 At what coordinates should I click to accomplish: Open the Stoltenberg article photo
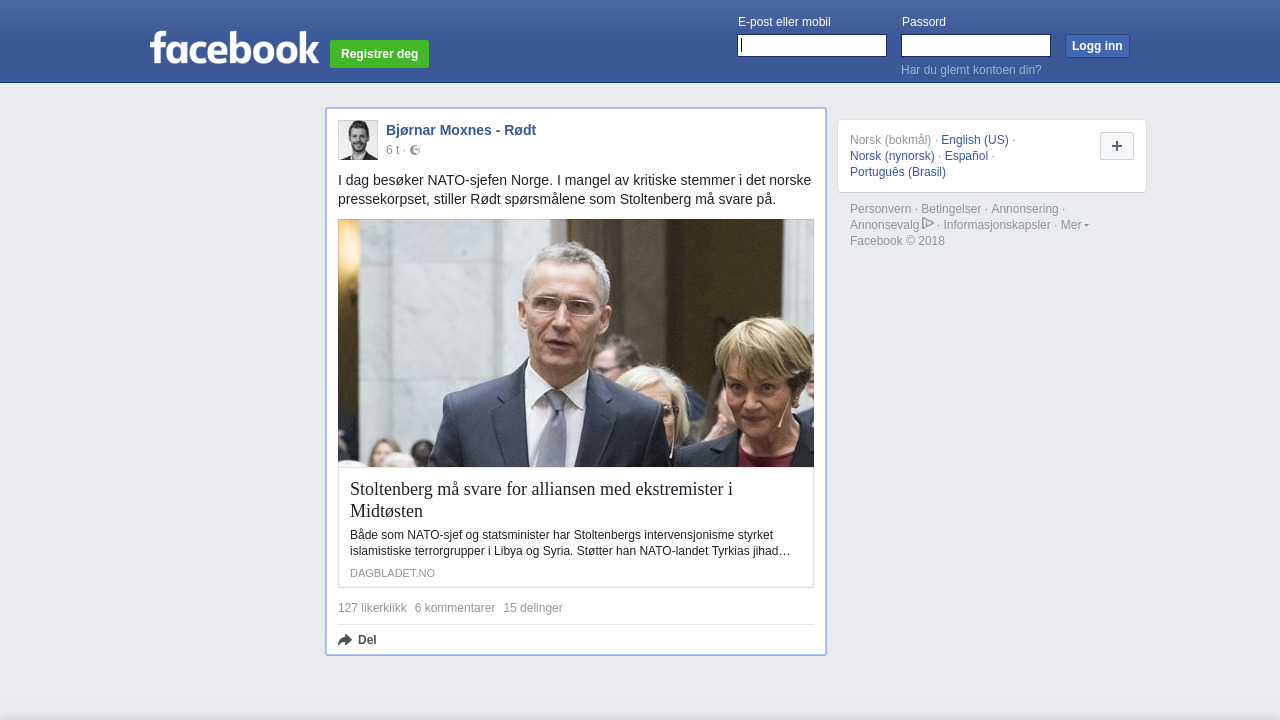(x=576, y=343)
